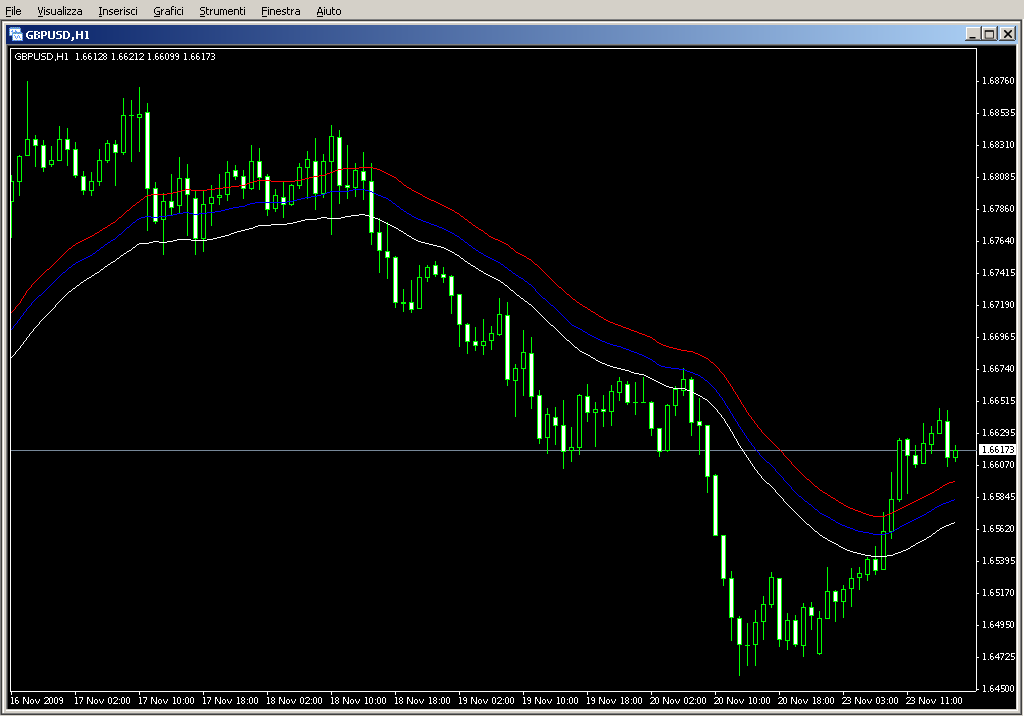Click price scale value 1.67415
This screenshot has height=717, width=1024.
[999, 273]
